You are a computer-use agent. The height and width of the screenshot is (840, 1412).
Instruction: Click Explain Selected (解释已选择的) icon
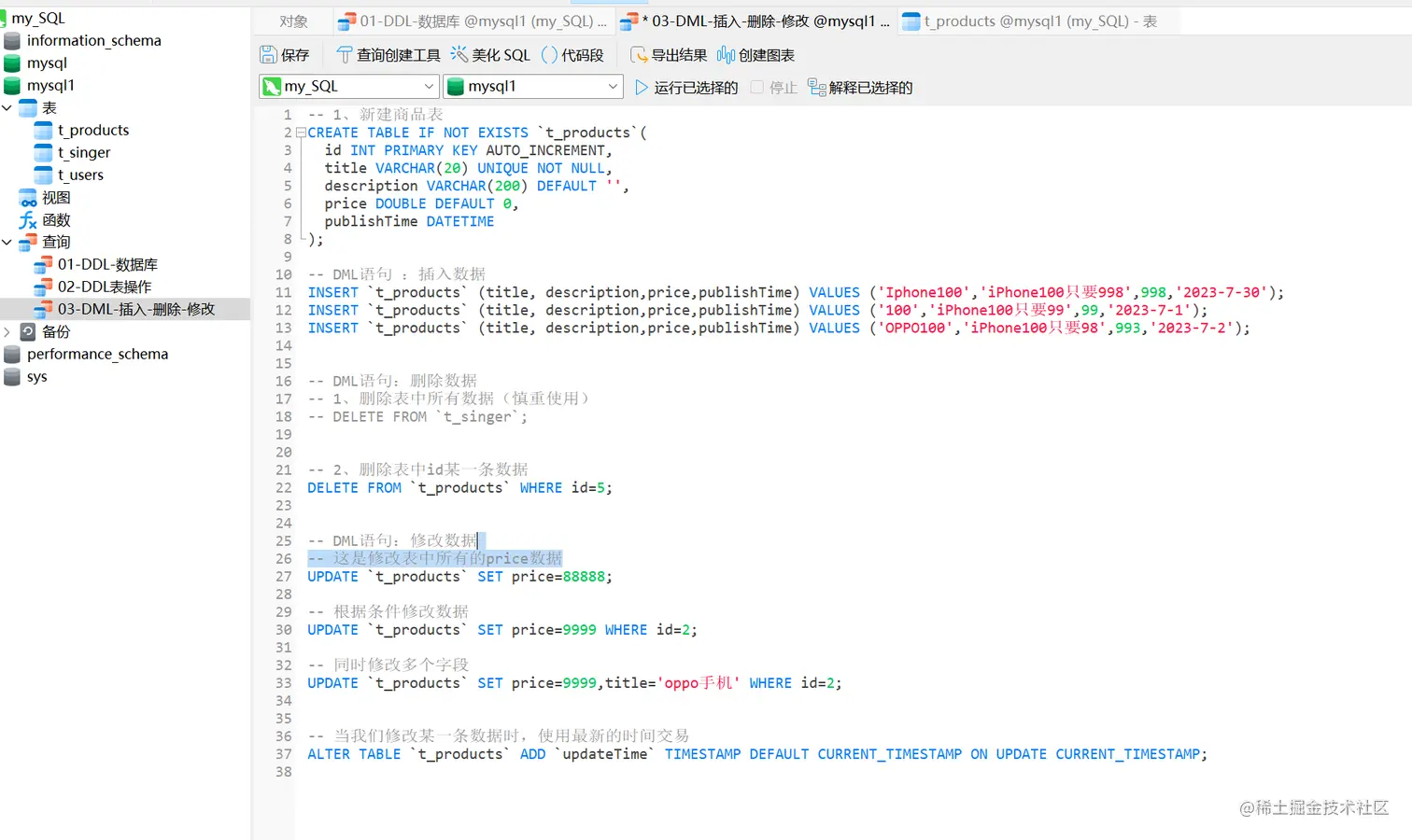817,87
